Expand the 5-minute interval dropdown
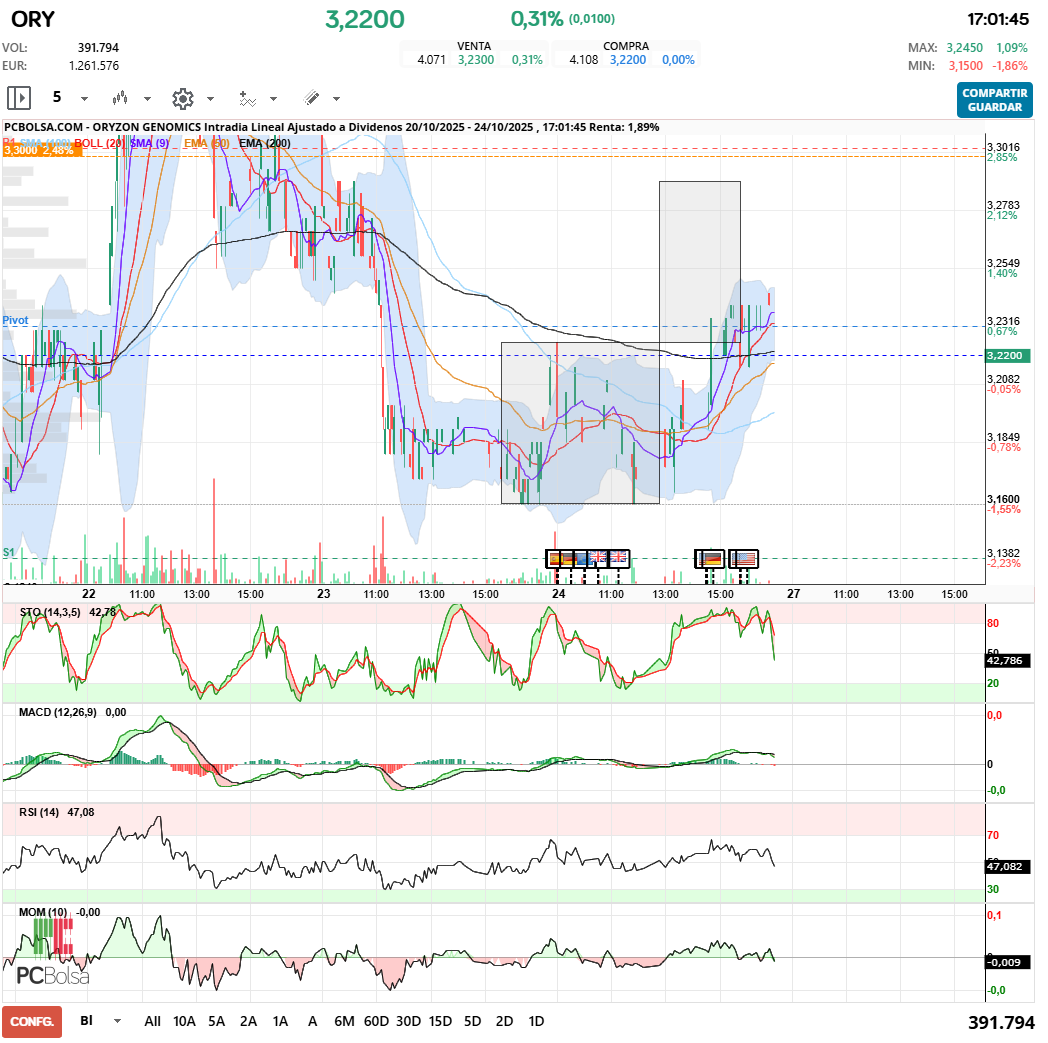The image size is (1048, 1043). pyautogui.click(x=84, y=99)
